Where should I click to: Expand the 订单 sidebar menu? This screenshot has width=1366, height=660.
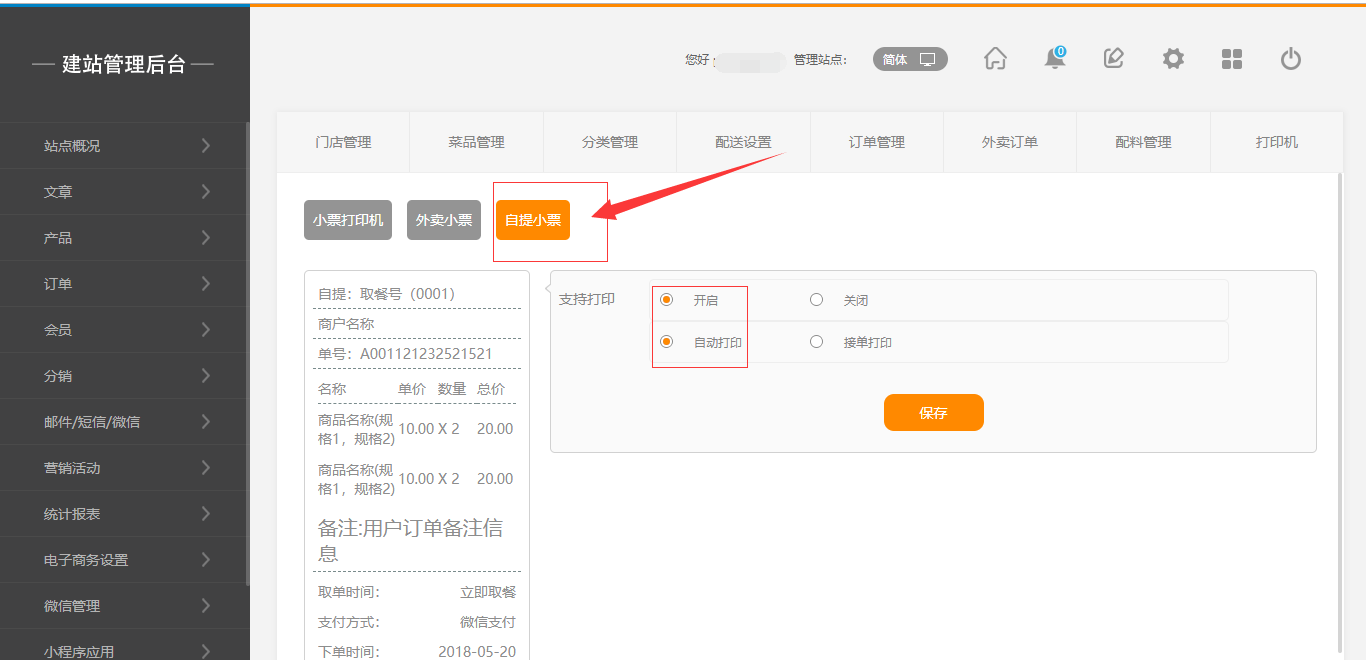click(x=124, y=284)
